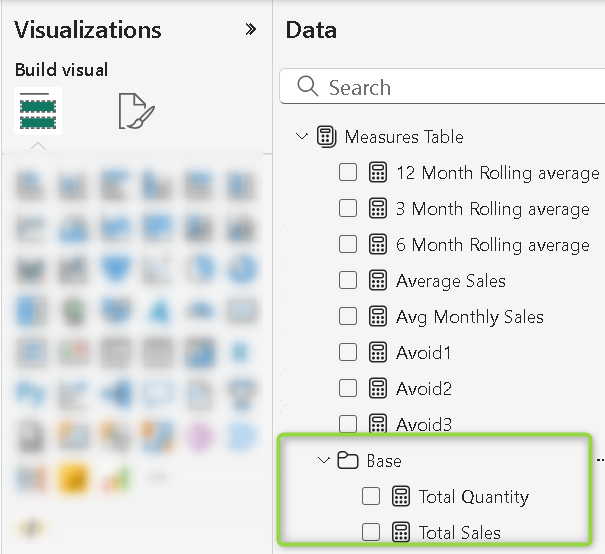Click the calculator icon next to Avoid2
This screenshot has width=605, height=554.
pyautogui.click(x=378, y=388)
